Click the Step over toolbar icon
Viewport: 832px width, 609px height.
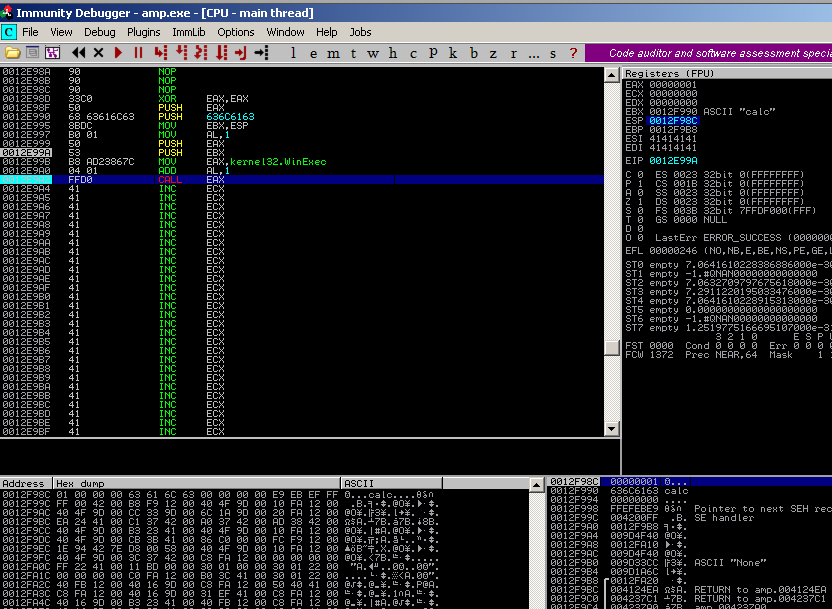click(x=181, y=53)
